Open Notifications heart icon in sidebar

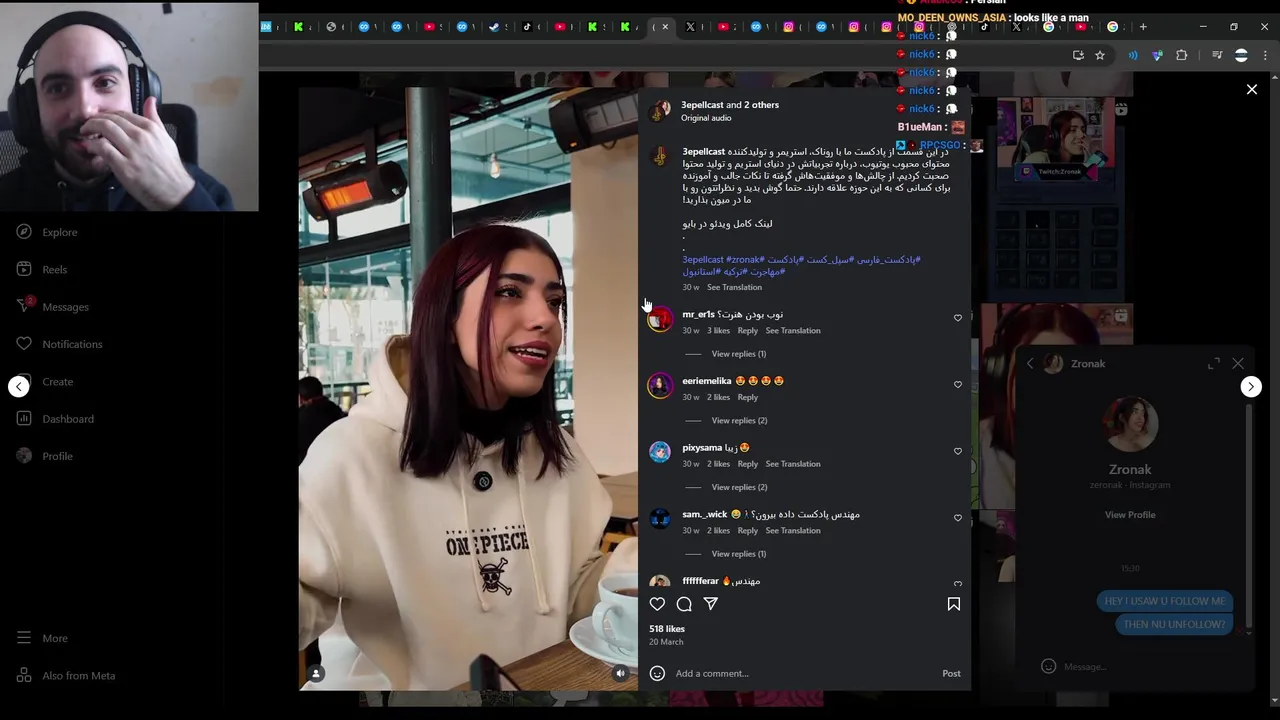(x=24, y=344)
